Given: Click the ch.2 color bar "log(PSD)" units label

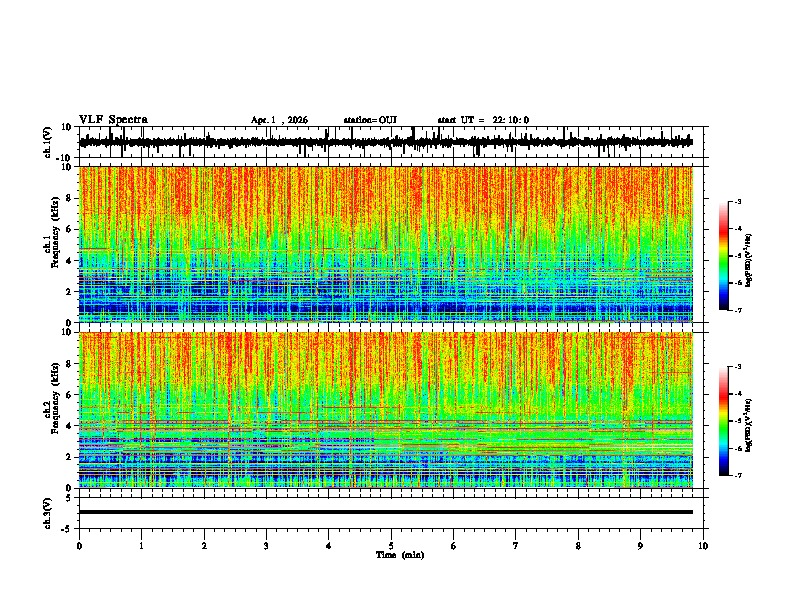Looking at the screenshot, I should pyautogui.click(x=749, y=425).
